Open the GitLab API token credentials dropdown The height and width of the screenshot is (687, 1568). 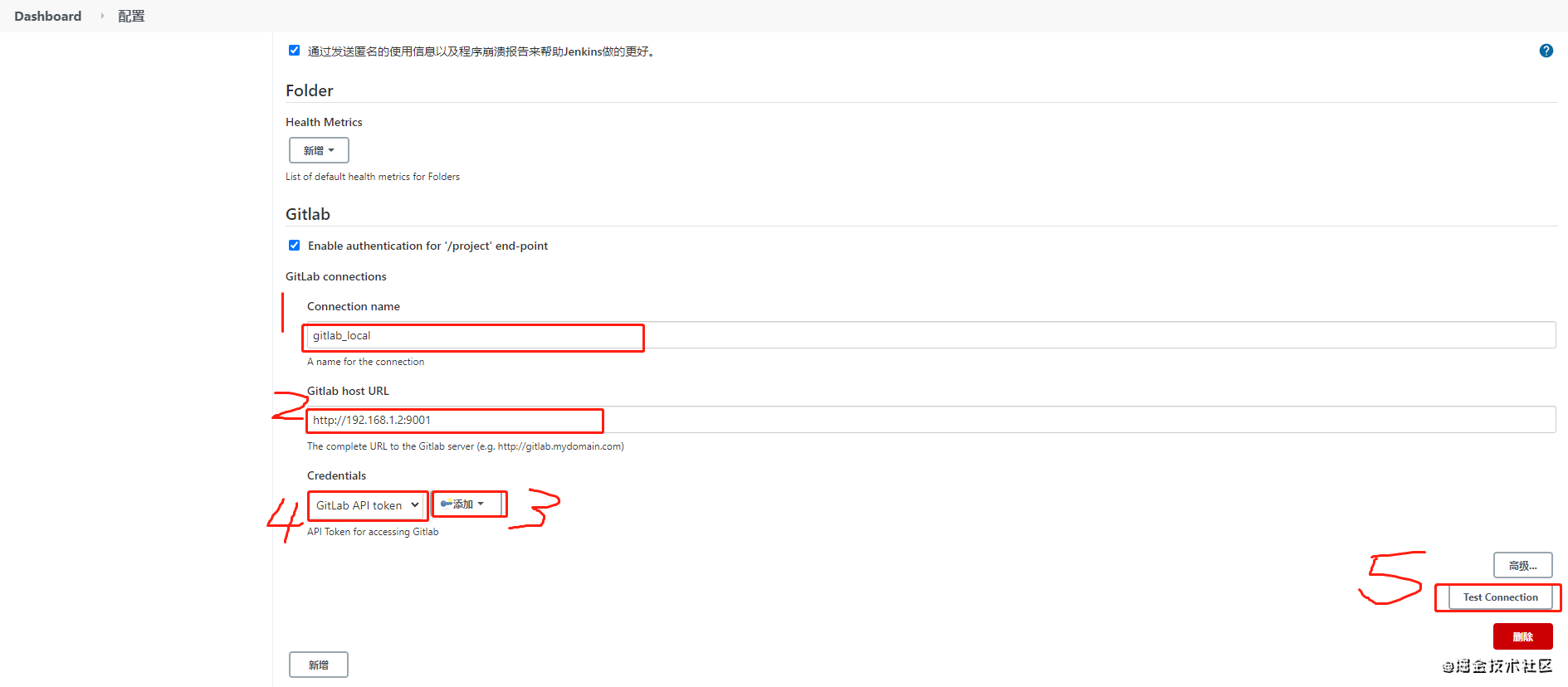pyautogui.click(x=367, y=505)
